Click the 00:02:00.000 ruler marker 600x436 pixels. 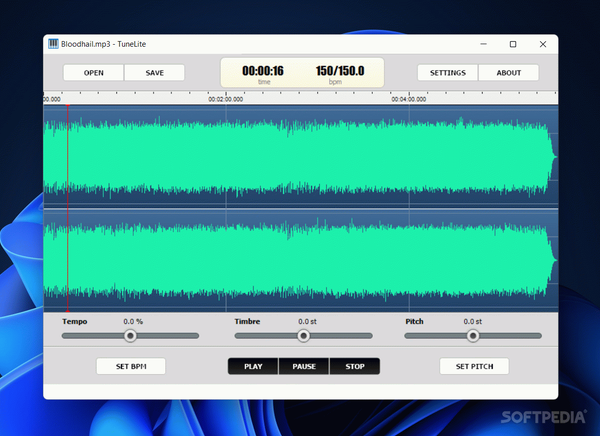point(225,99)
